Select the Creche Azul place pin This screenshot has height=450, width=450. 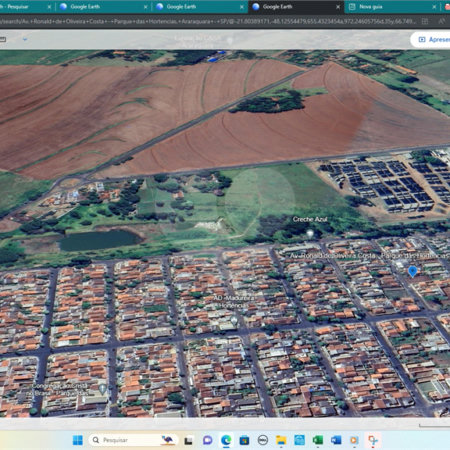click(310, 234)
